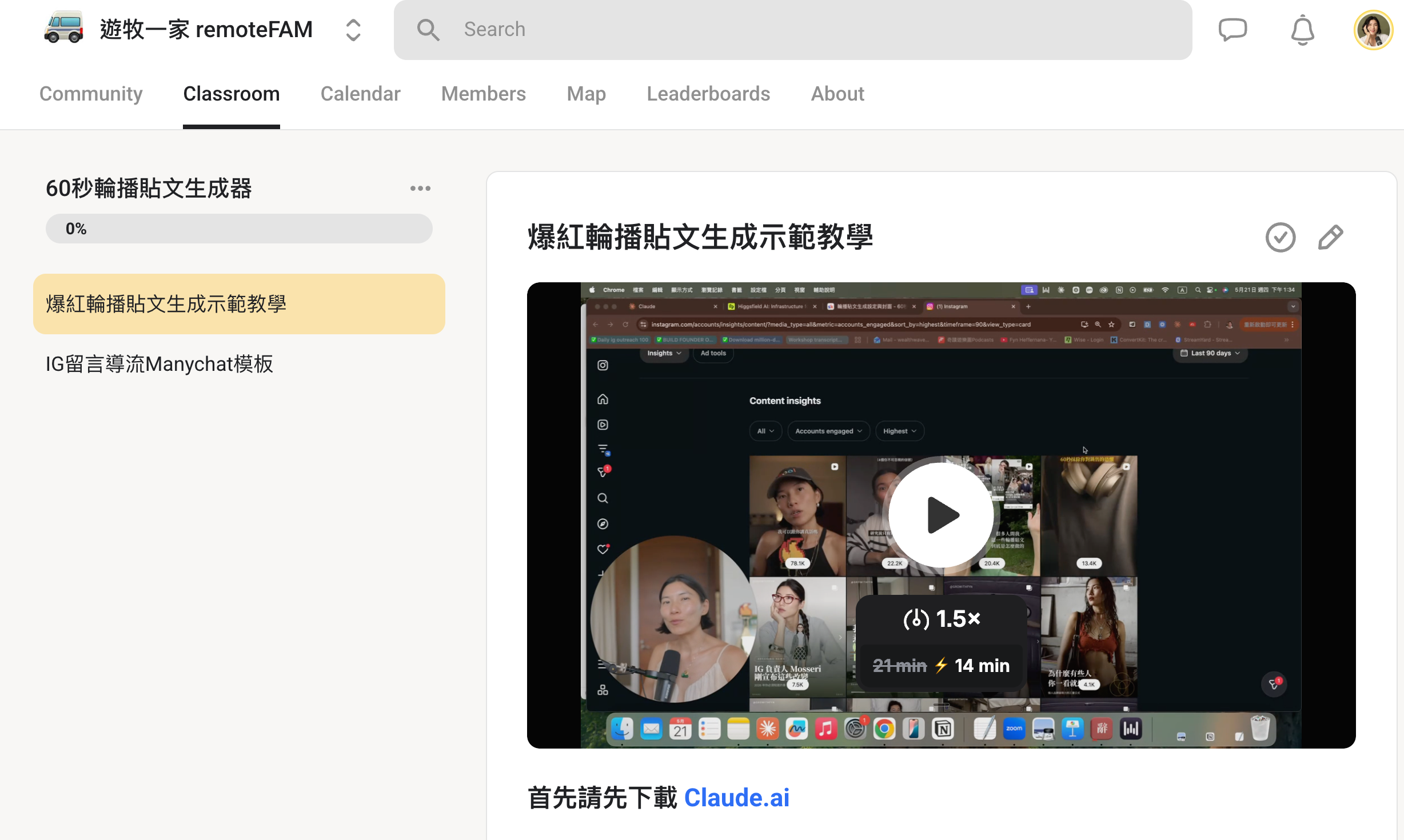The width and height of the screenshot is (1404, 840).
Task: Click the remoteFAM van logo
Action: coord(63,29)
